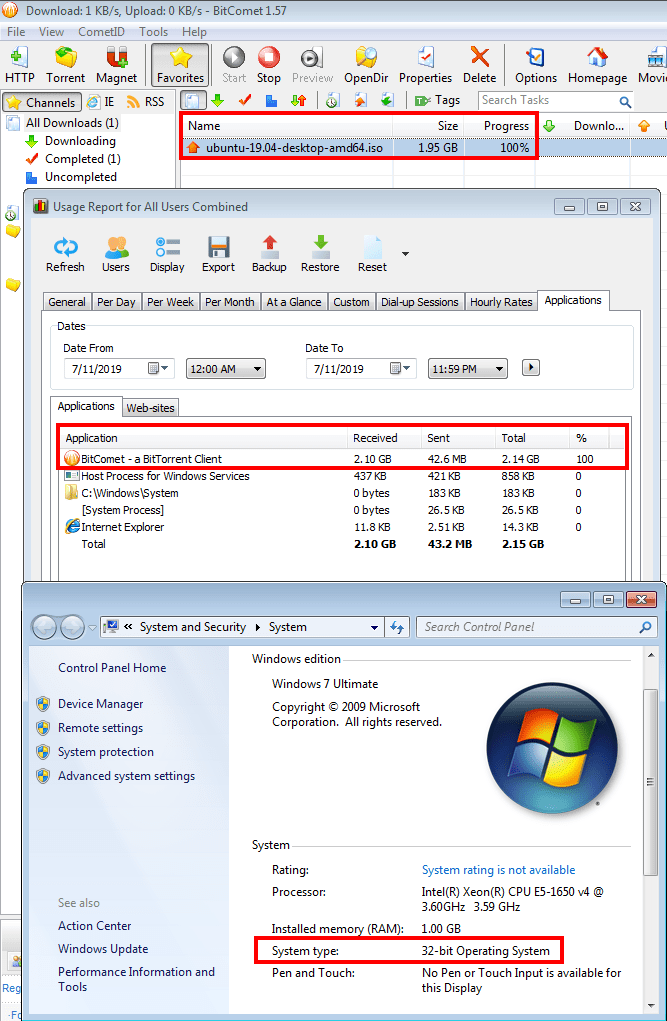Switch to the Per Month tab

[229, 302]
